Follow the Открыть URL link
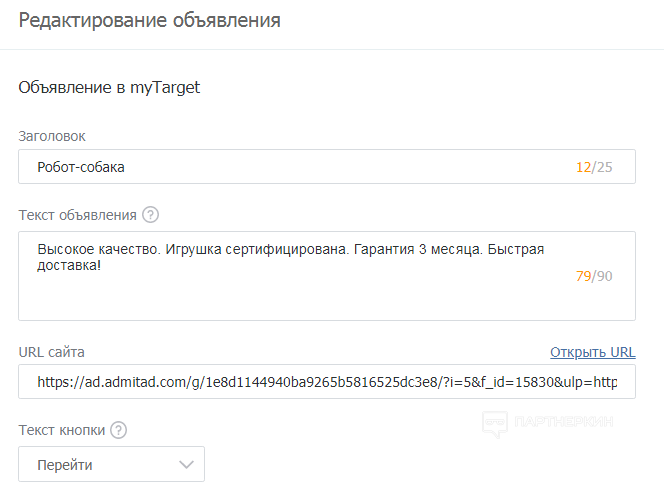This screenshot has width=664, height=490. click(592, 352)
